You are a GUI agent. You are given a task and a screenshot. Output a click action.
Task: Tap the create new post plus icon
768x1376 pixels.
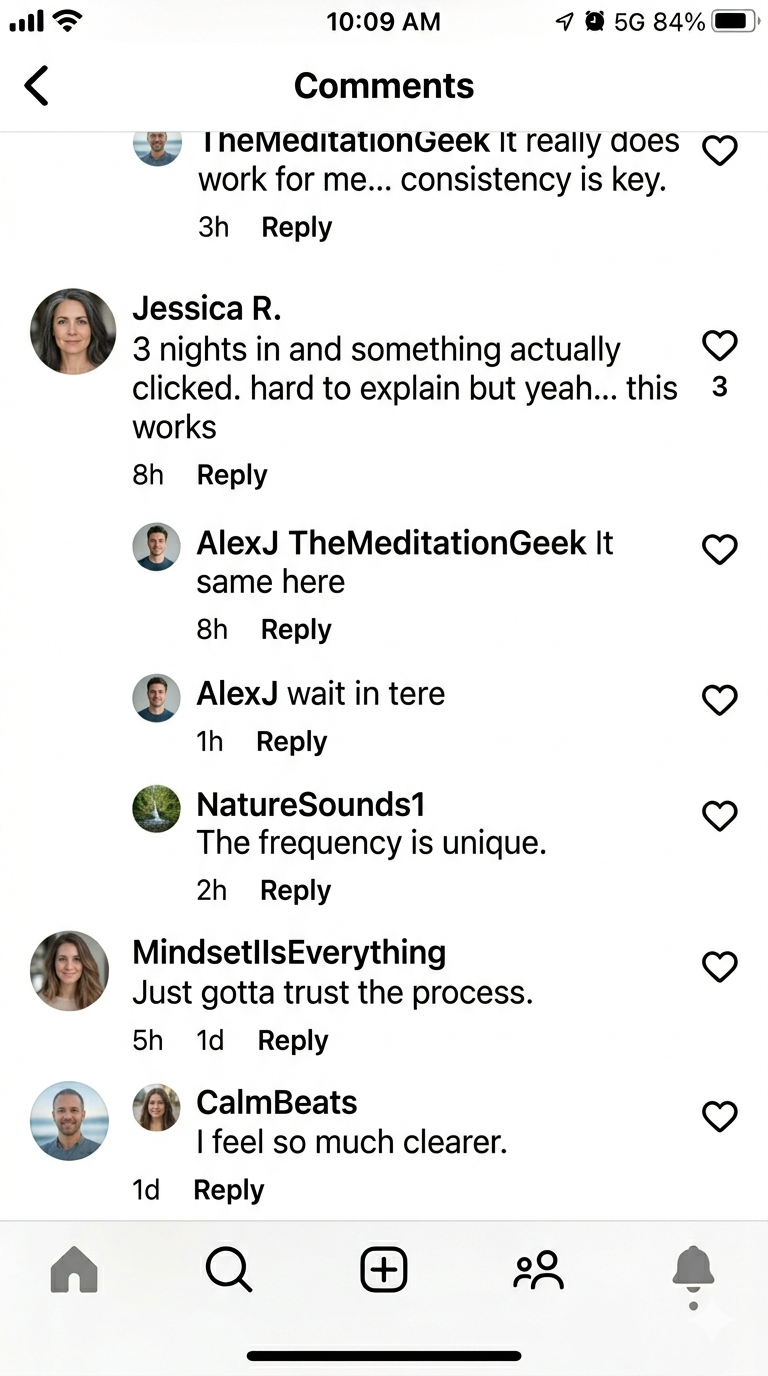tap(384, 1270)
